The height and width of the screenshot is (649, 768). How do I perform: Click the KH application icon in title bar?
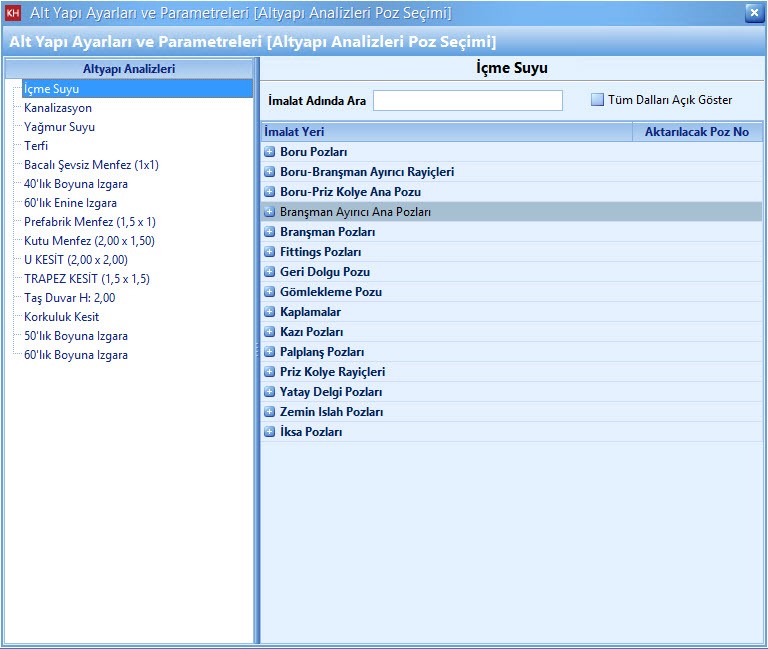click(x=13, y=13)
